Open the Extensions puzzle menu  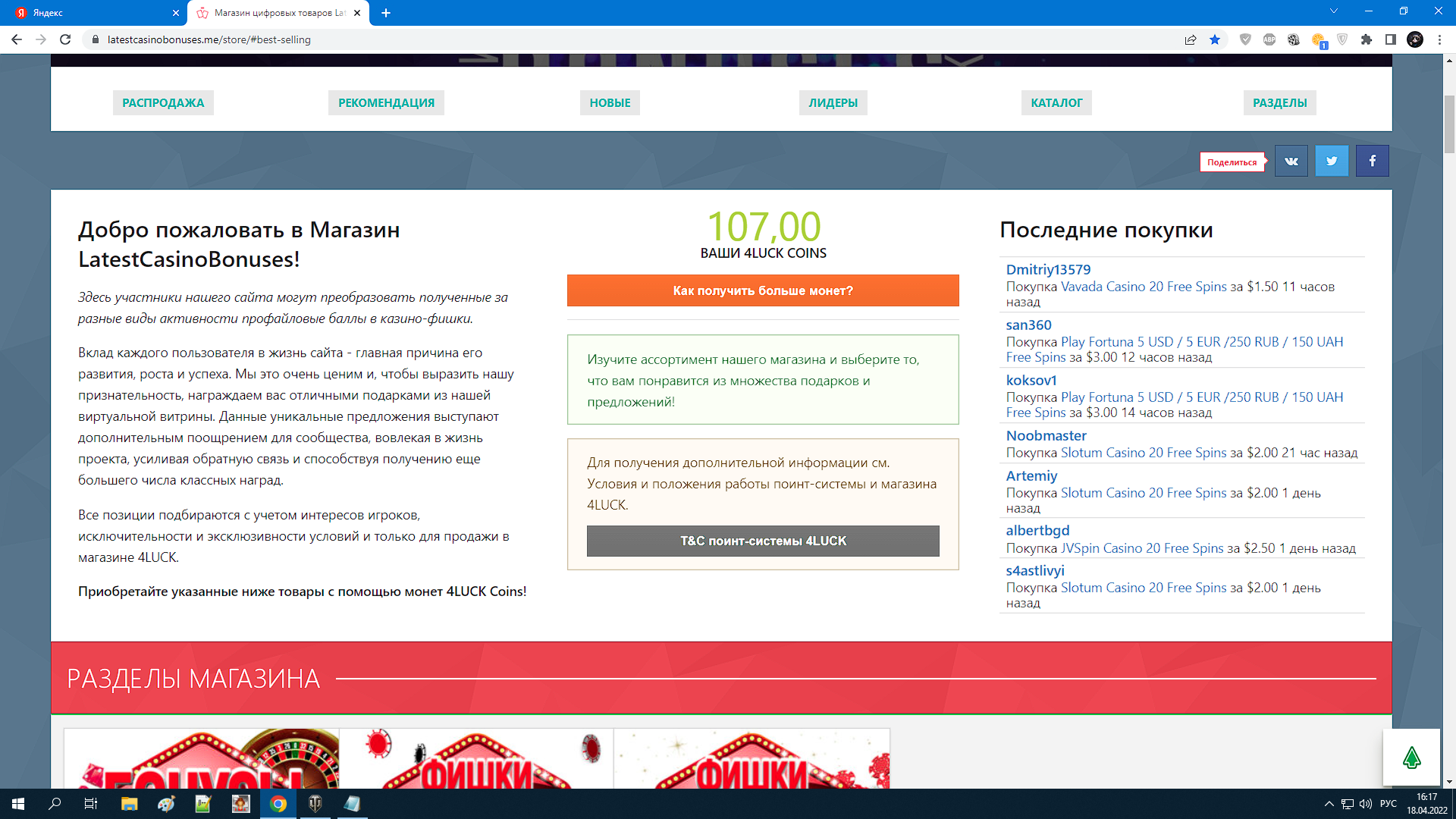(x=1367, y=39)
